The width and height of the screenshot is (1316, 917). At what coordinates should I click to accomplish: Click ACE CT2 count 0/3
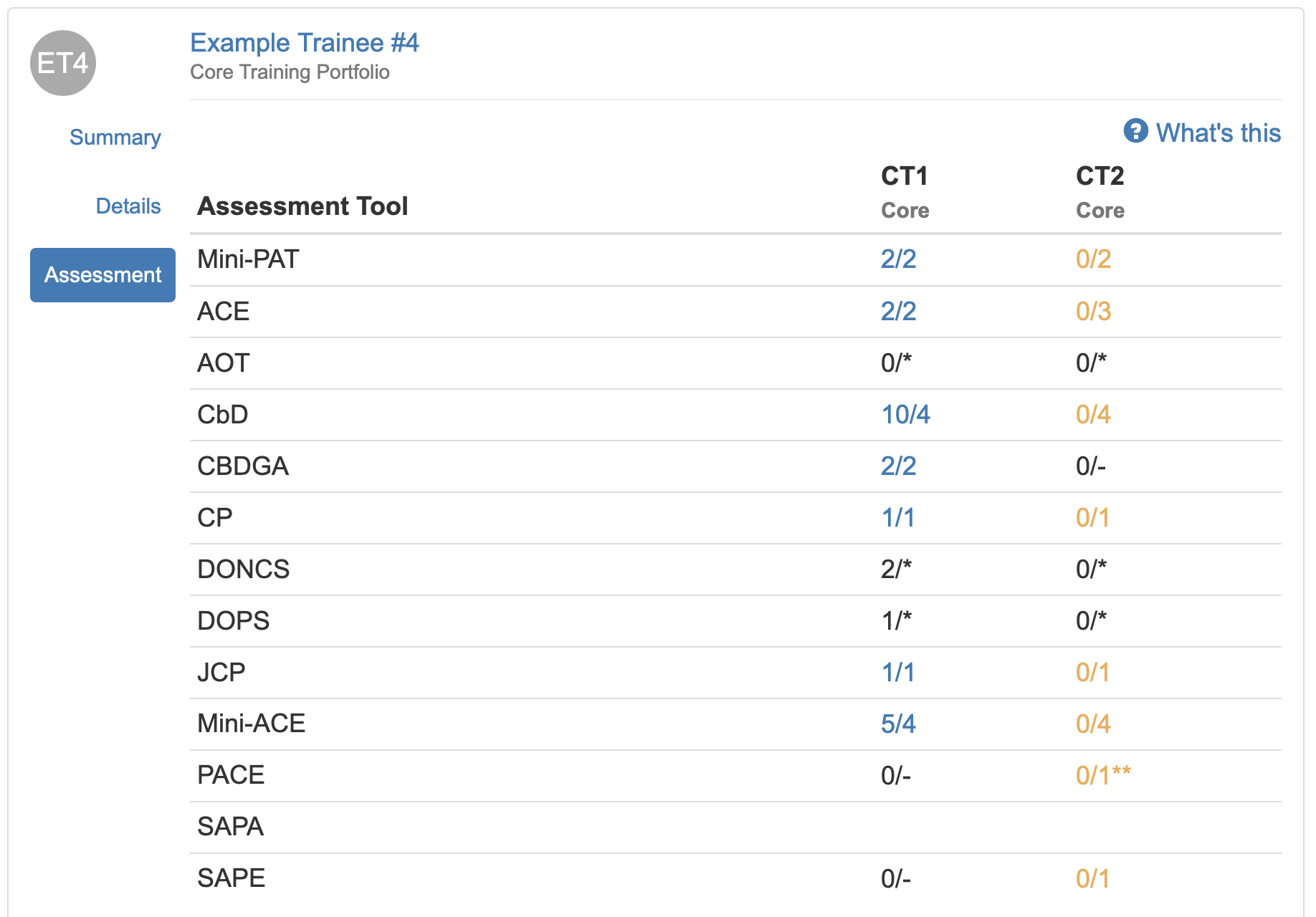pos(1093,312)
